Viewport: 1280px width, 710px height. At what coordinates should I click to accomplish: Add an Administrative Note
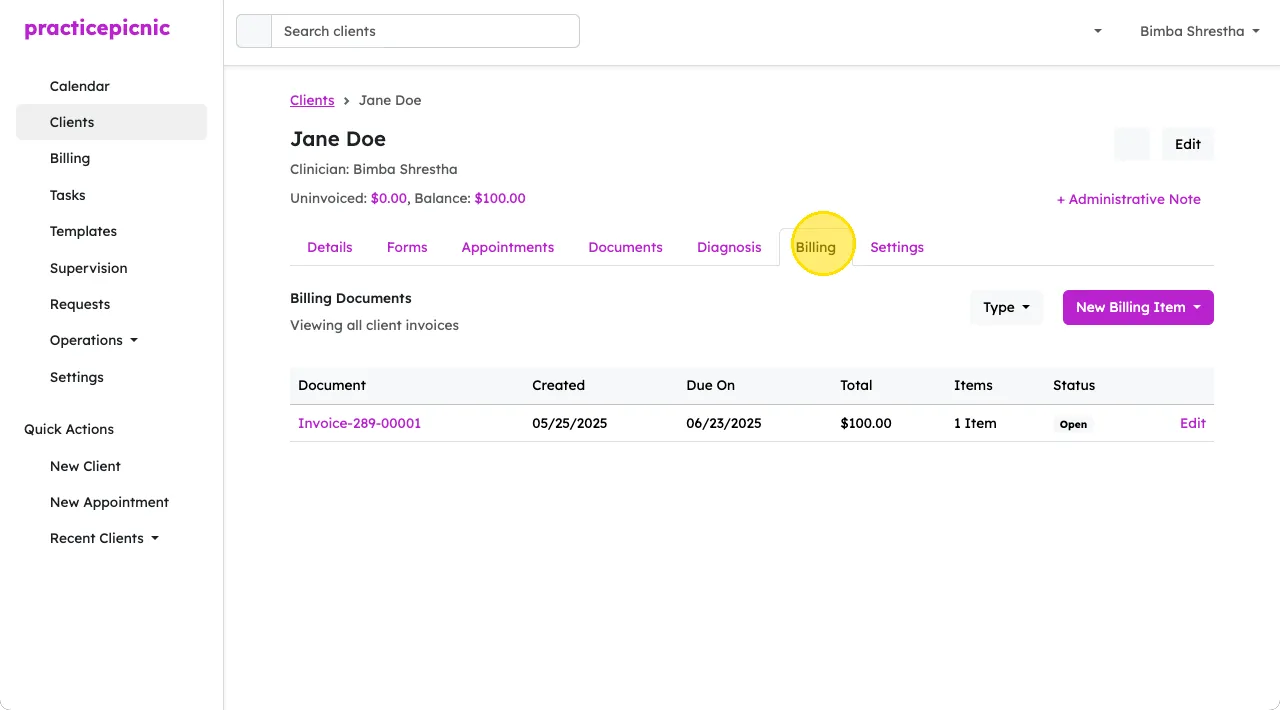(1129, 199)
